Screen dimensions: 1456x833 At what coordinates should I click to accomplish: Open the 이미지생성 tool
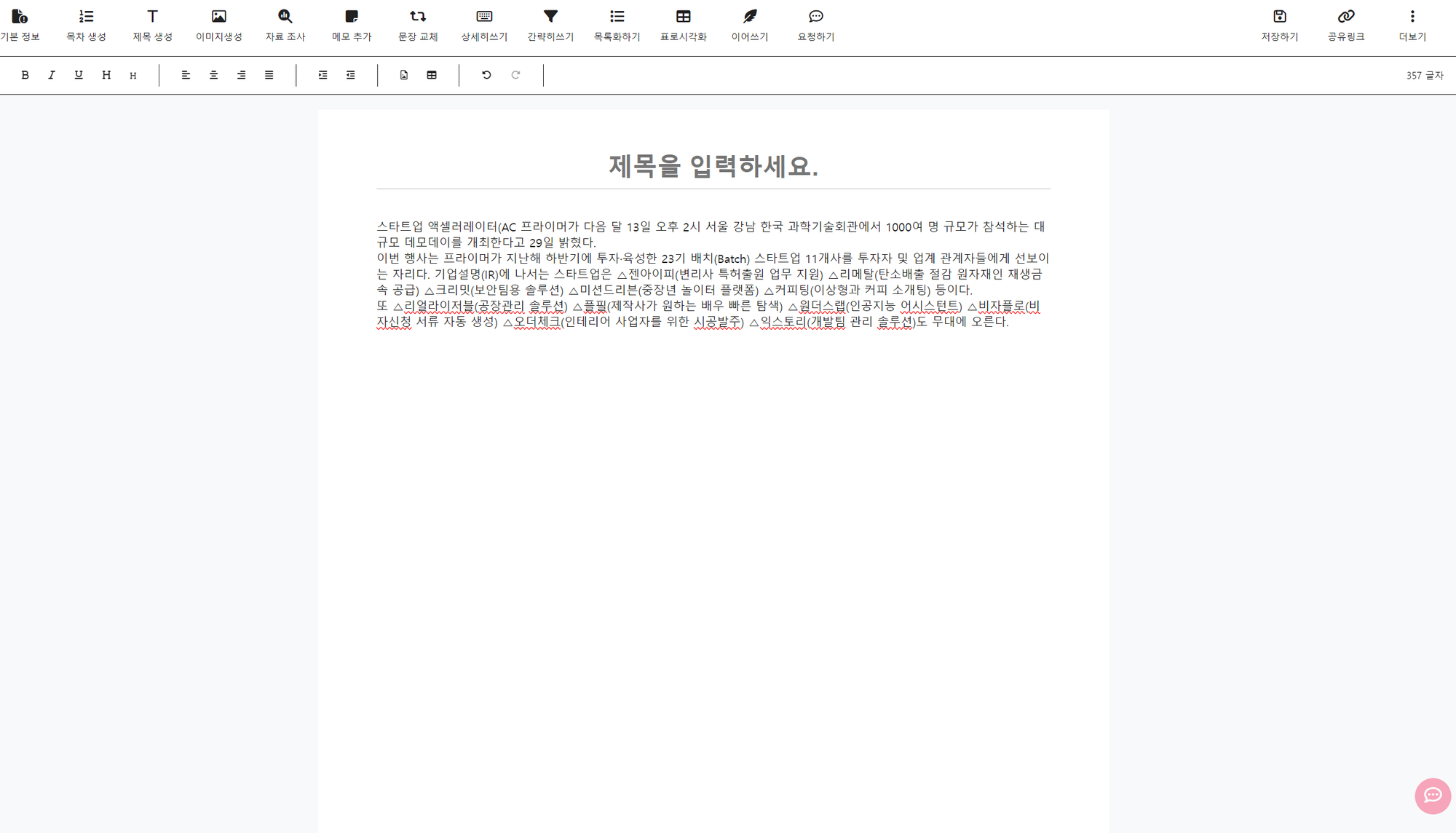tap(218, 25)
